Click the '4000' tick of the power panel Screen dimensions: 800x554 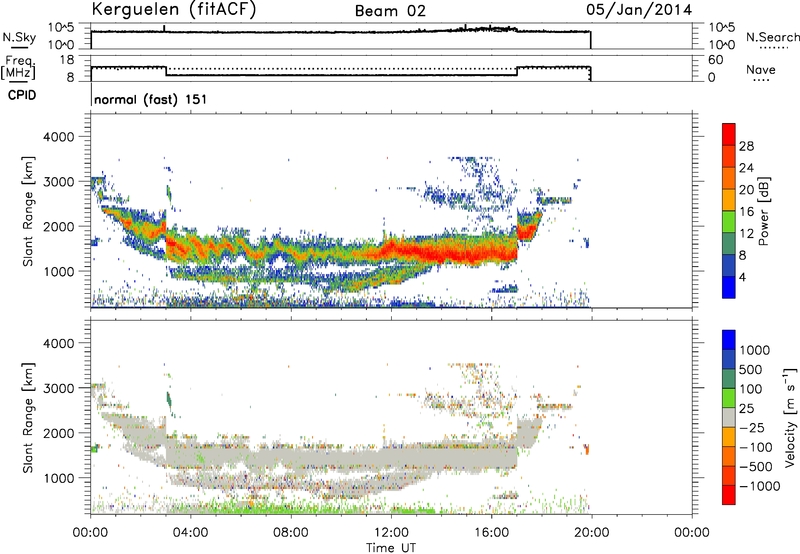click(x=58, y=137)
